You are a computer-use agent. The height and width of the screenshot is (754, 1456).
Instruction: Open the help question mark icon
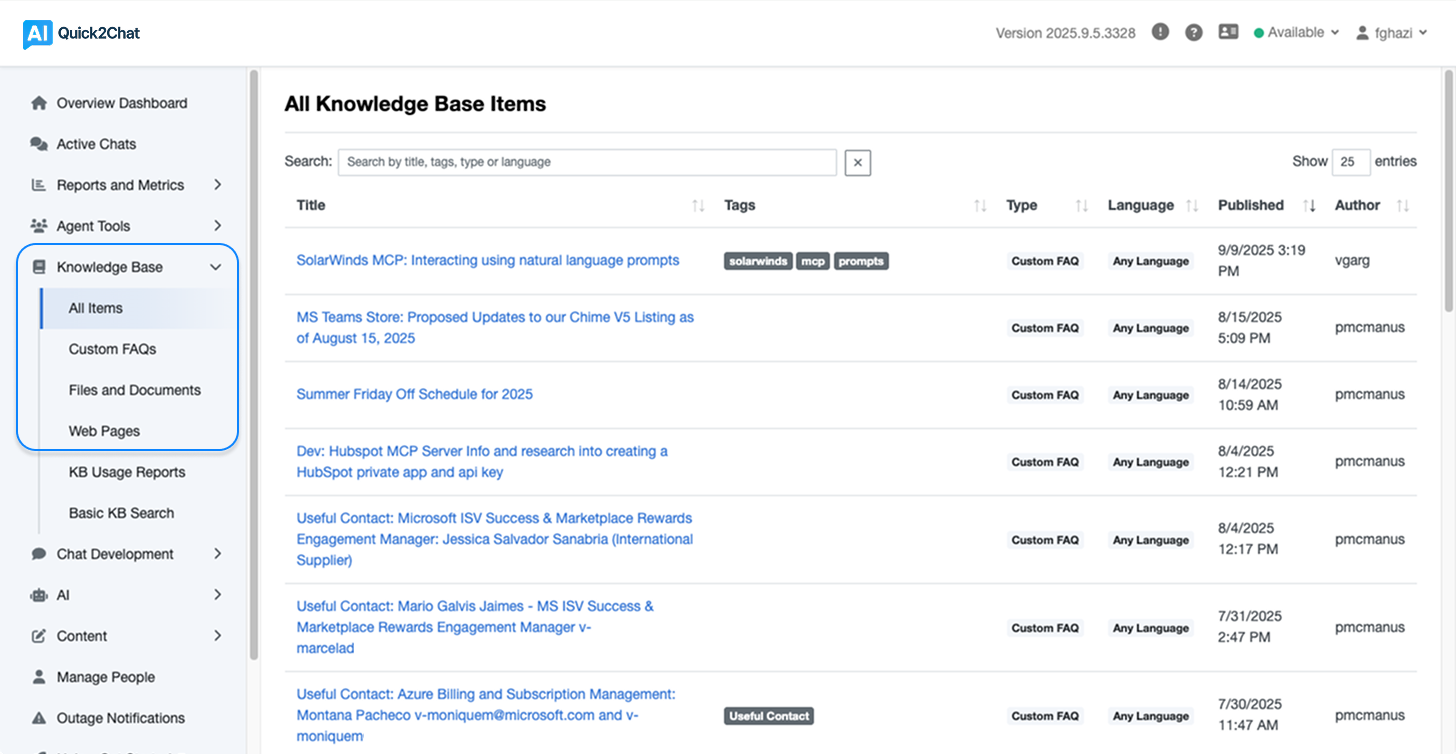click(1194, 32)
